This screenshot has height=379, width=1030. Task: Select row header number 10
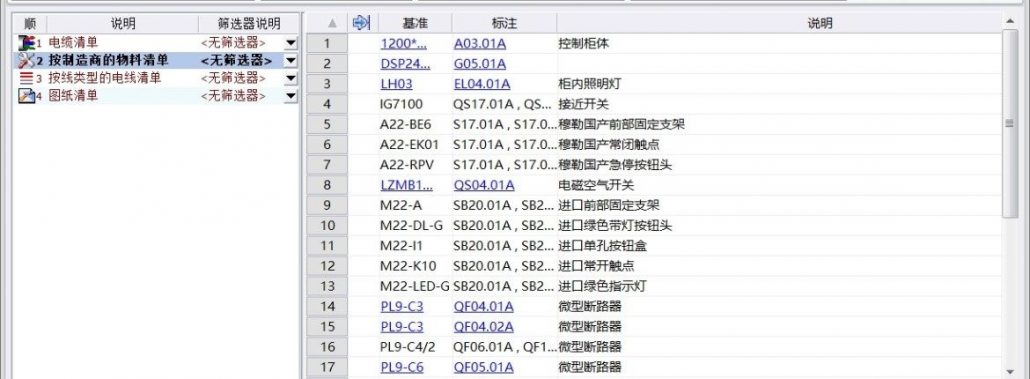click(327, 226)
